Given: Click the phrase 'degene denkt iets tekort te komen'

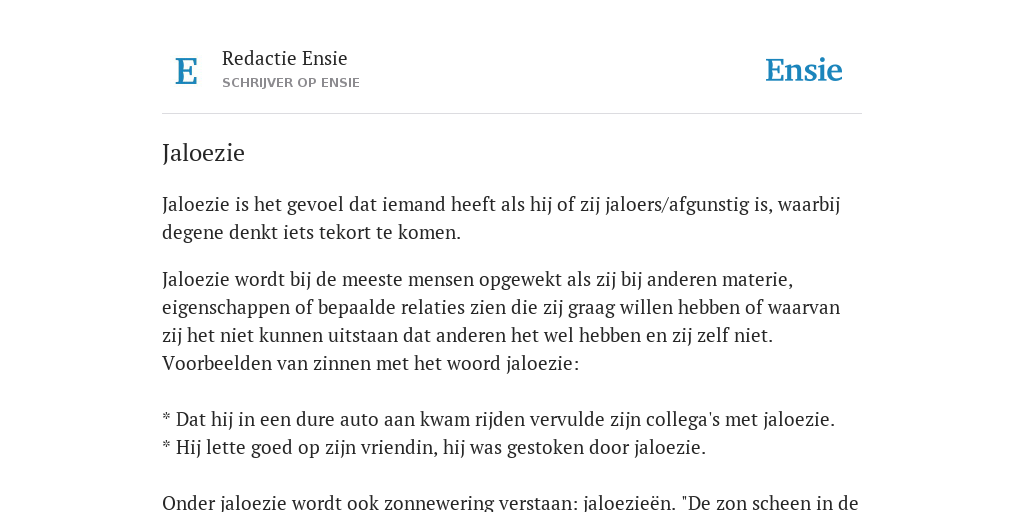Looking at the screenshot, I should coord(312,232).
